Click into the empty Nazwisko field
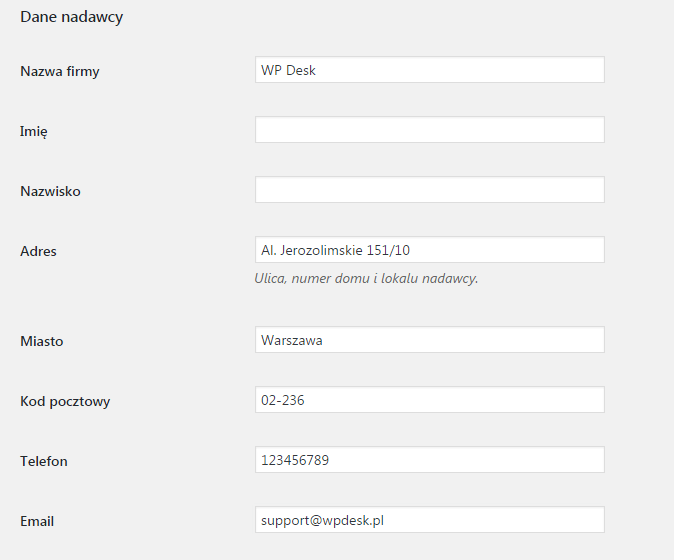The image size is (674, 560). (429, 190)
